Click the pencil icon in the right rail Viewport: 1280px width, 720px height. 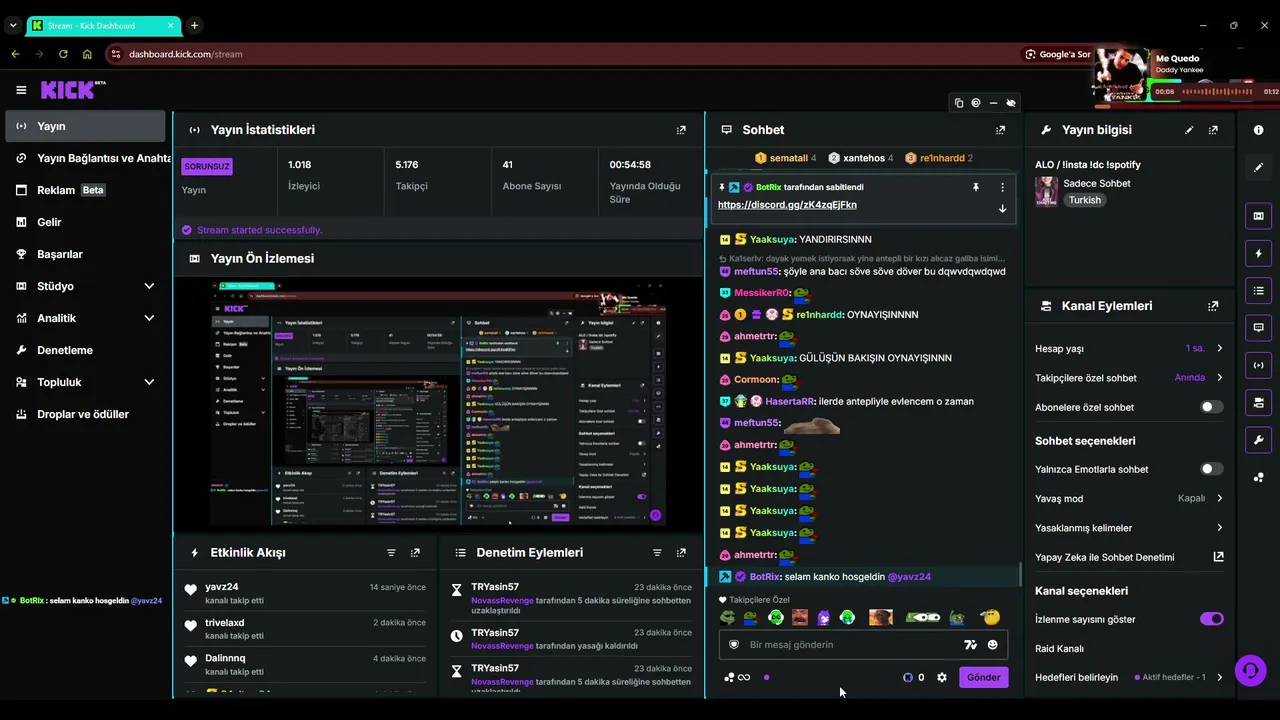click(1258, 167)
